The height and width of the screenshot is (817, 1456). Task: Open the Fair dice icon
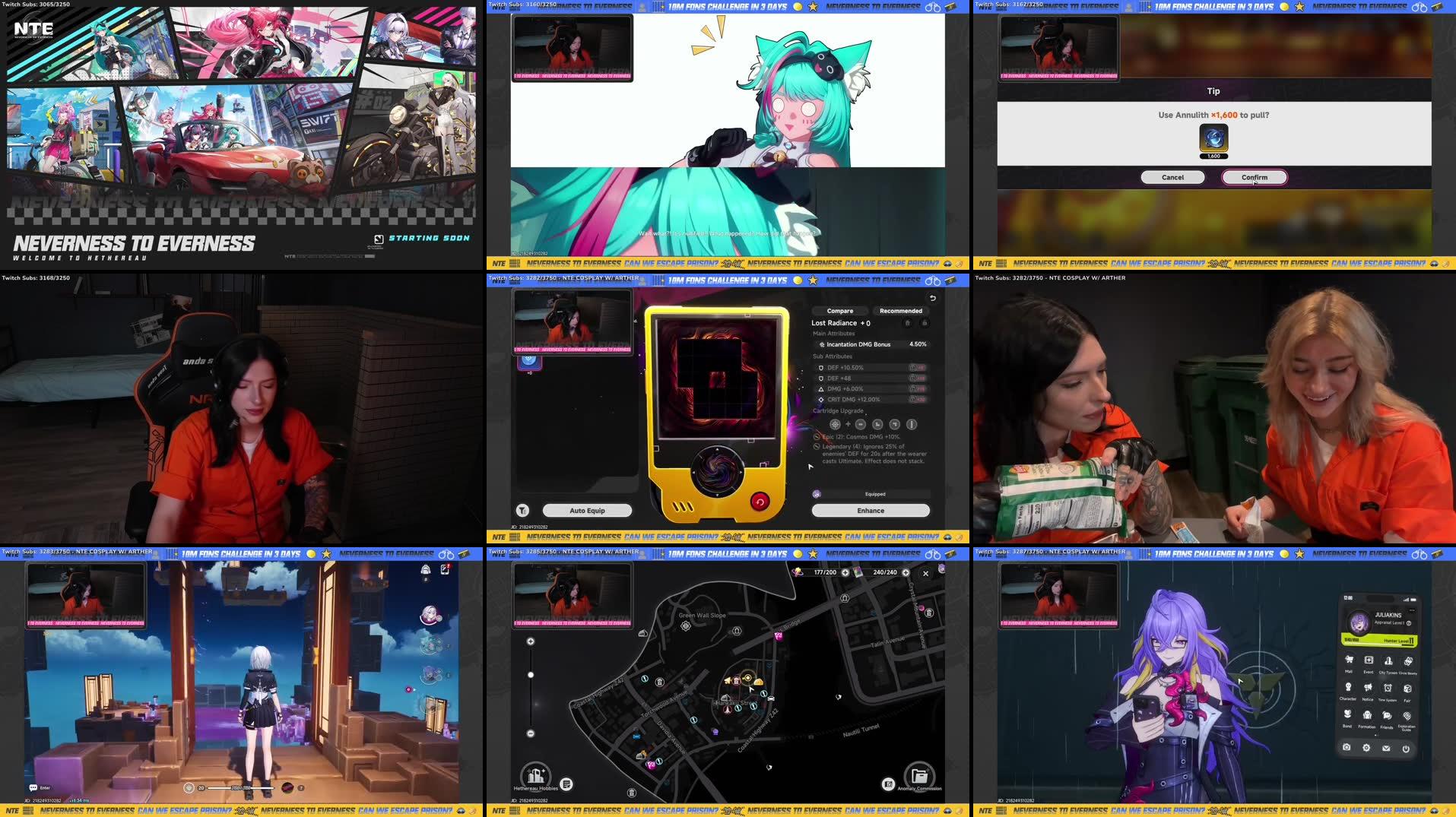coord(1407,689)
